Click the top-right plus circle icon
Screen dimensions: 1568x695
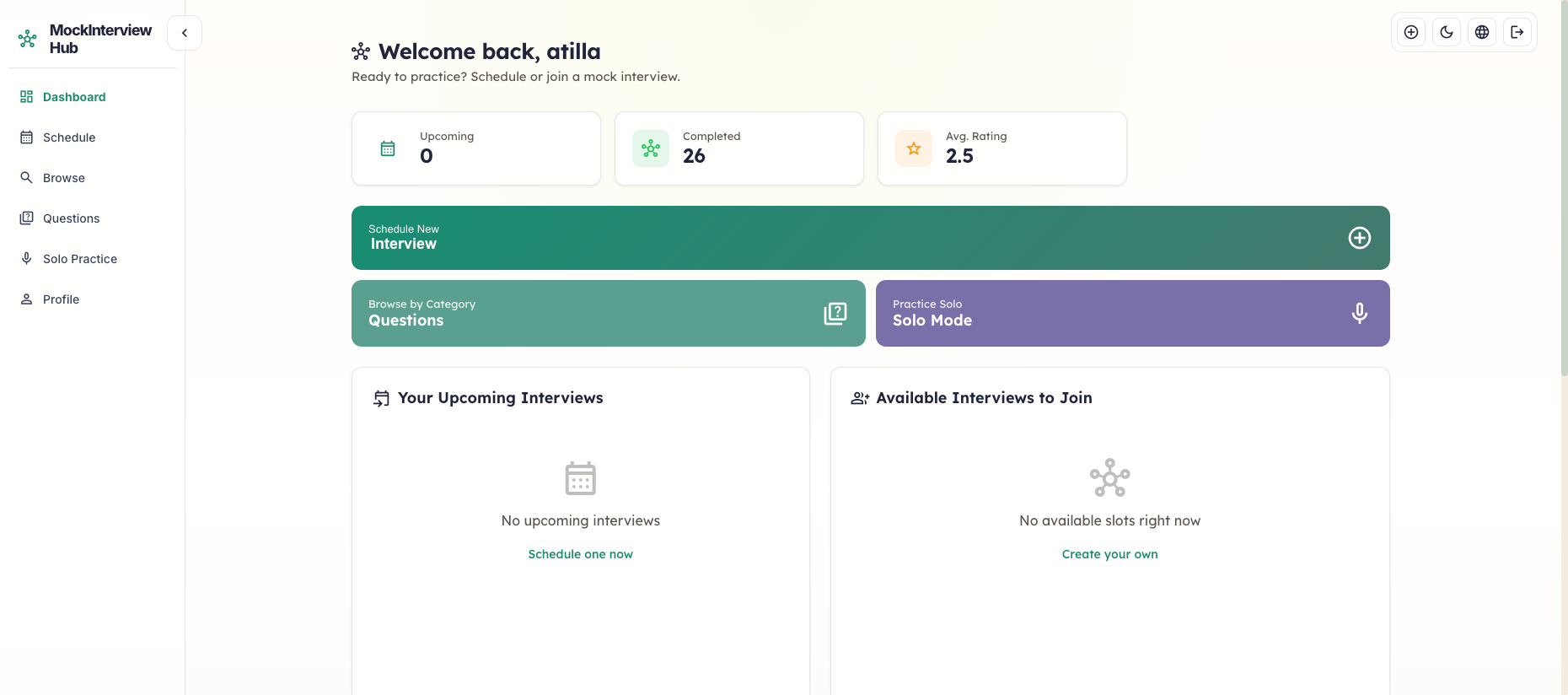[1411, 32]
